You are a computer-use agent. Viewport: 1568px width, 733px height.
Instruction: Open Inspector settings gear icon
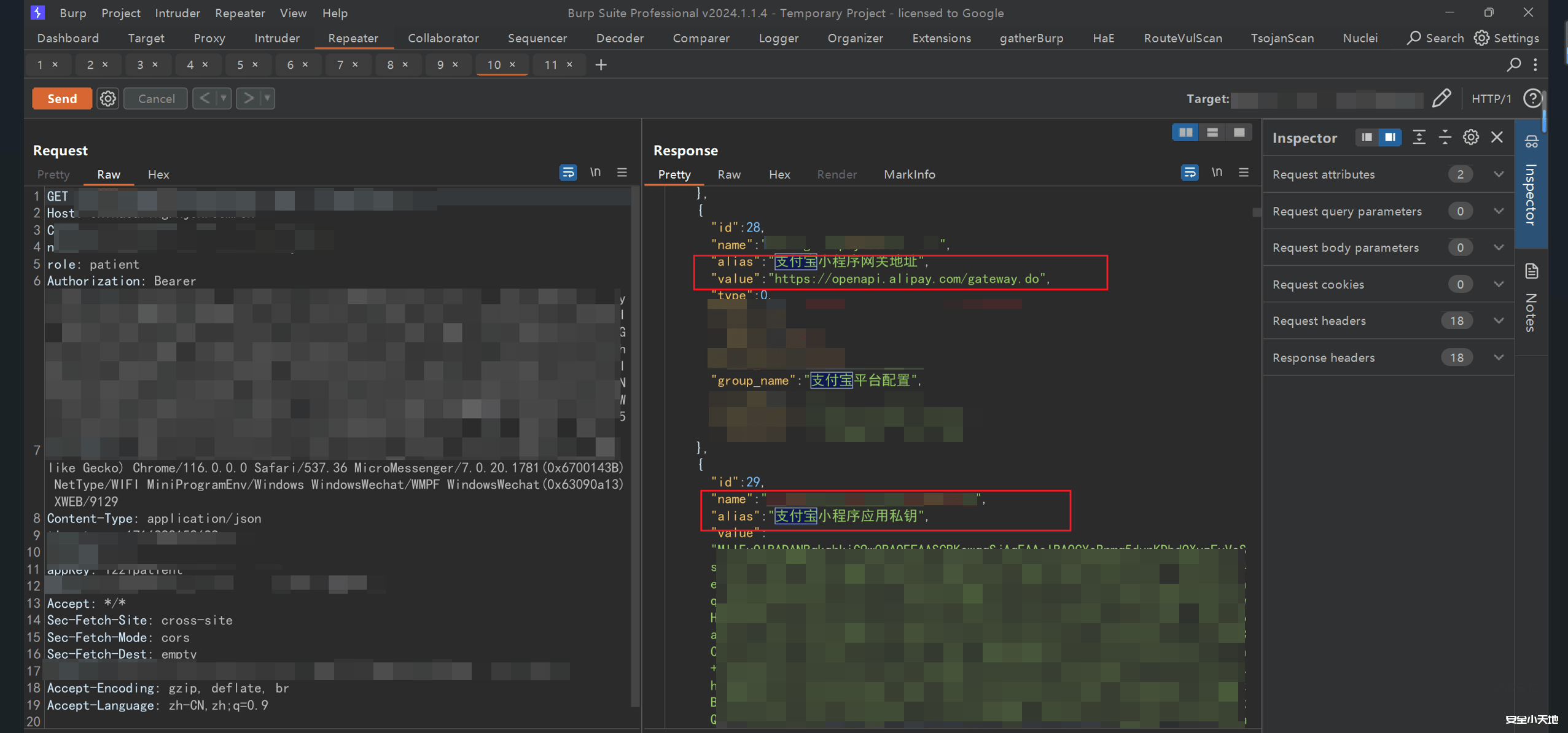click(1471, 138)
